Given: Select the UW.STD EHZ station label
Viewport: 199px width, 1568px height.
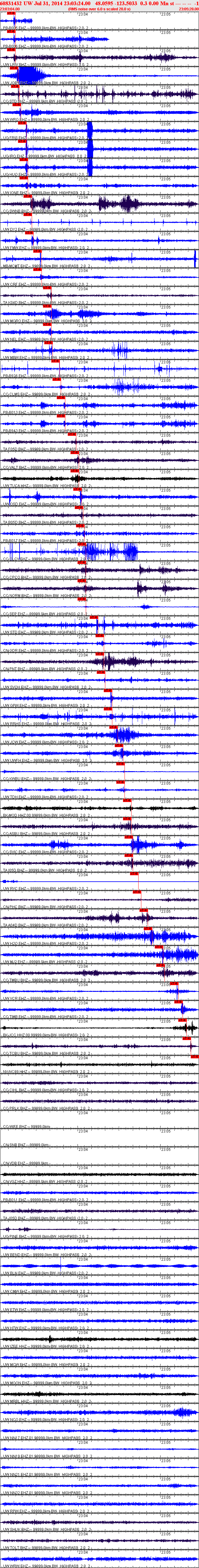Looking at the screenshot, I should [46, 632].
